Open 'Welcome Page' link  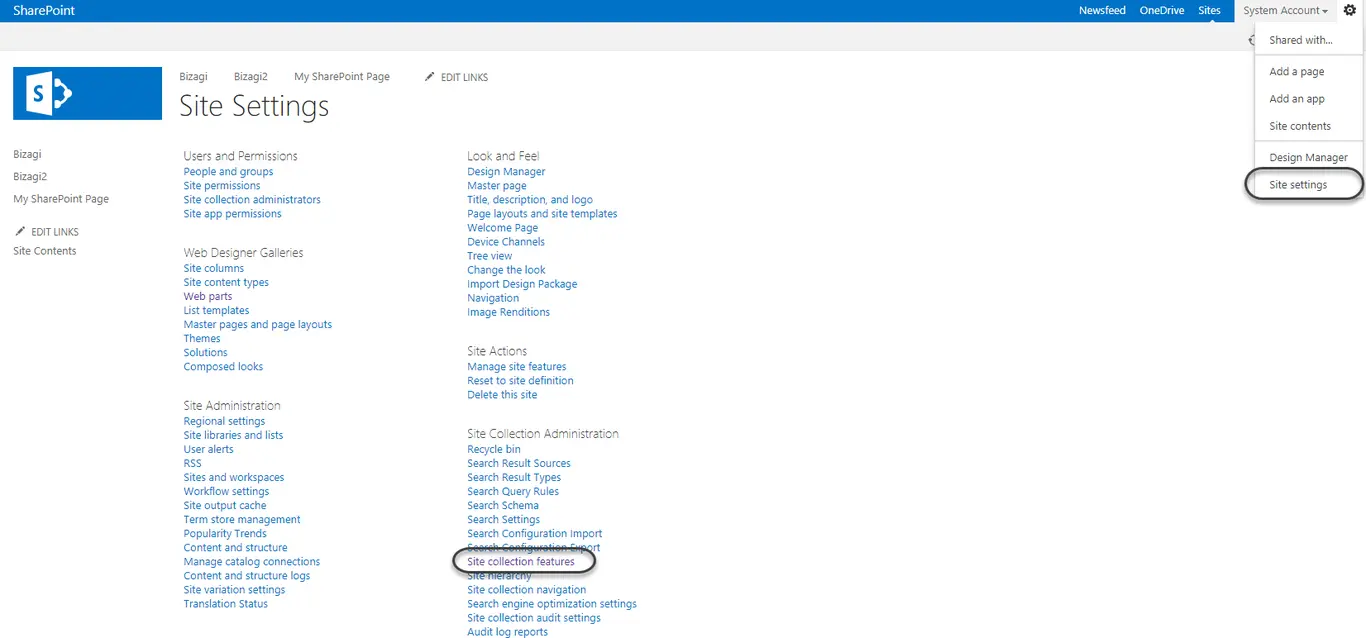pos(502,228)
